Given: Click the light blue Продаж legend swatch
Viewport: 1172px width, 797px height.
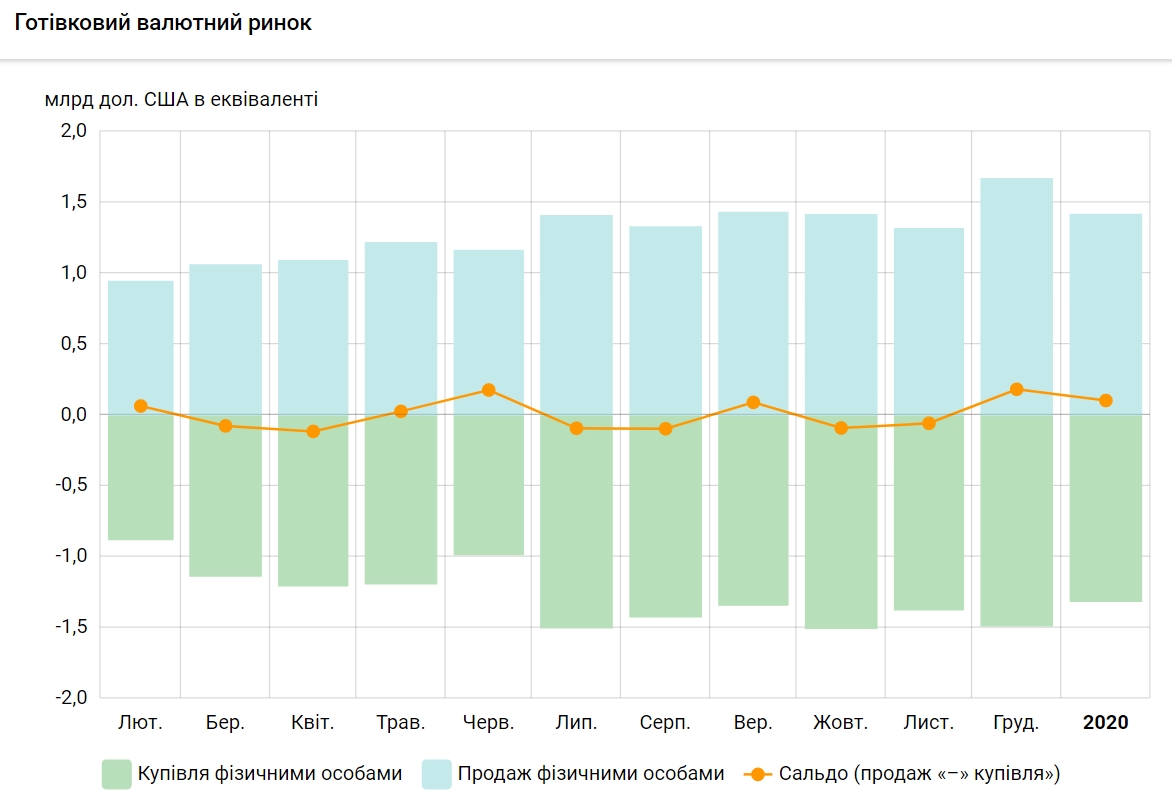Looking at the screenshot, I should (437, 774).
